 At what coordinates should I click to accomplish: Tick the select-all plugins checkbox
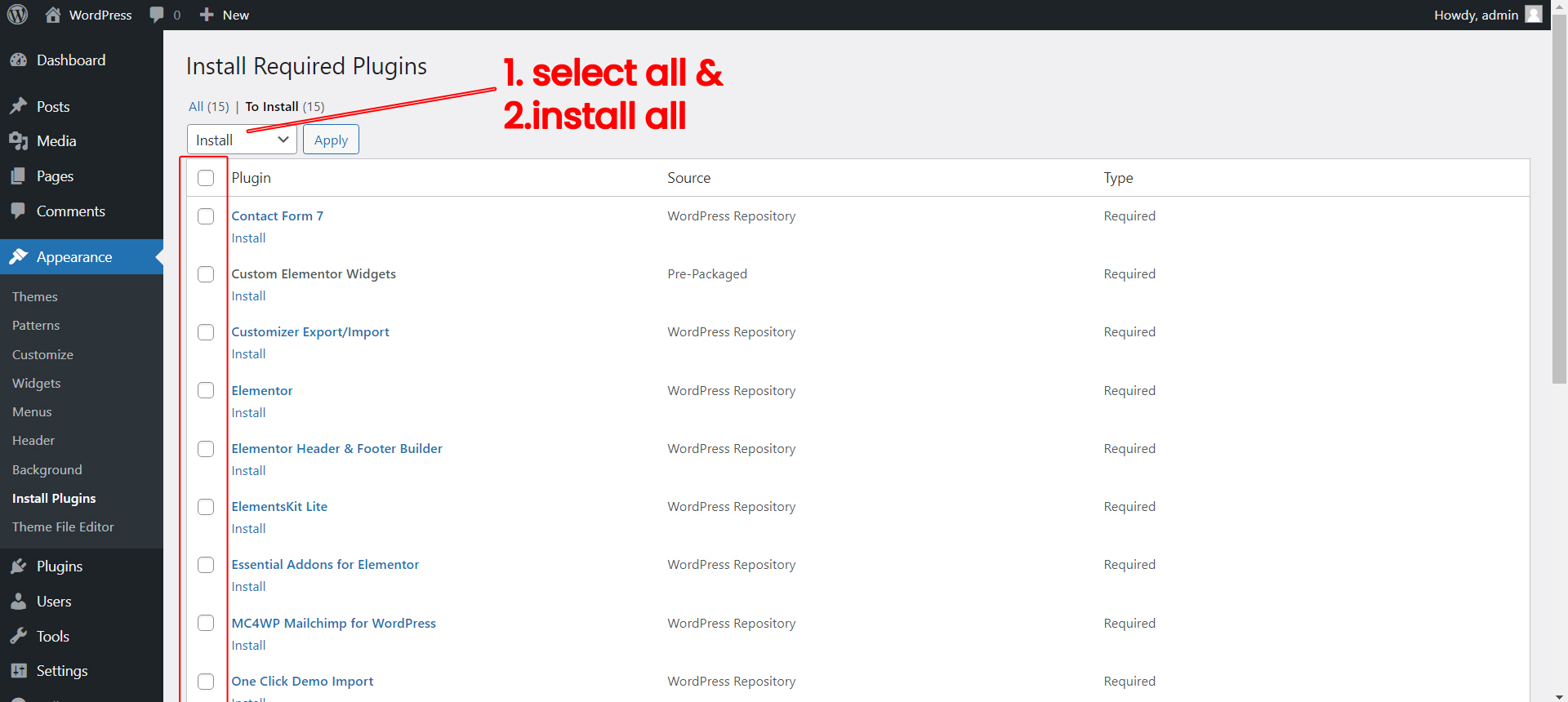[206, 178]
